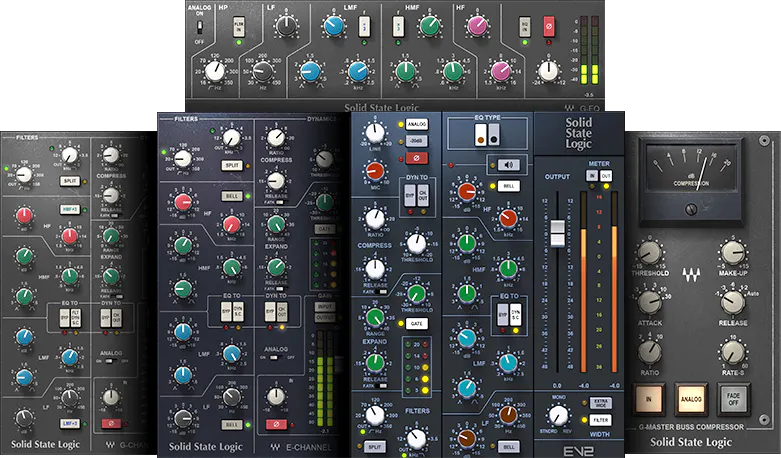Click the SPLIT button on E-Channel filters
This screenshot has width=781, height=458.
point(232,165)
